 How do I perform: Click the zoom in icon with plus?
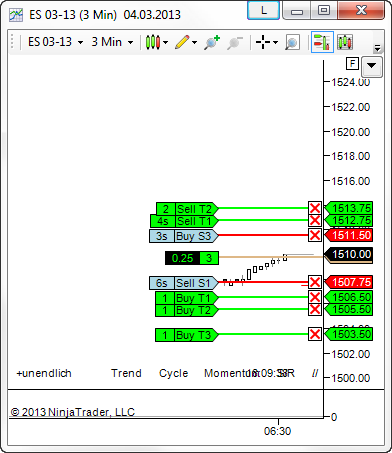pyautogui.click(x=212, y=42)
